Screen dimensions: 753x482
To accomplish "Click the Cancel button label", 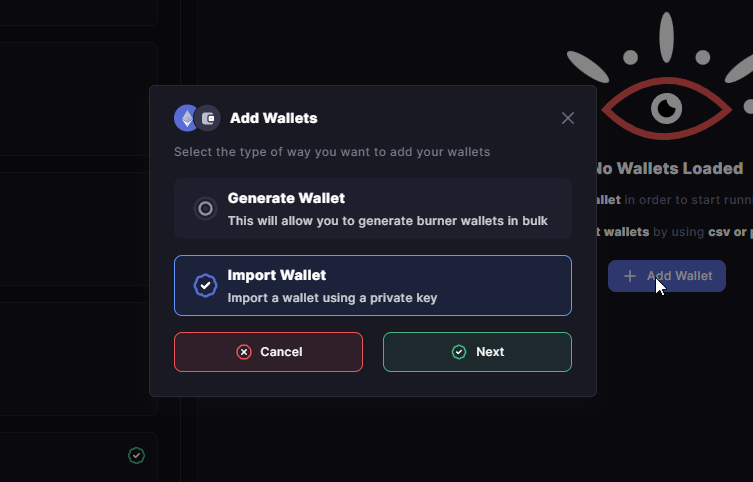I will click(x=281, y=352).
